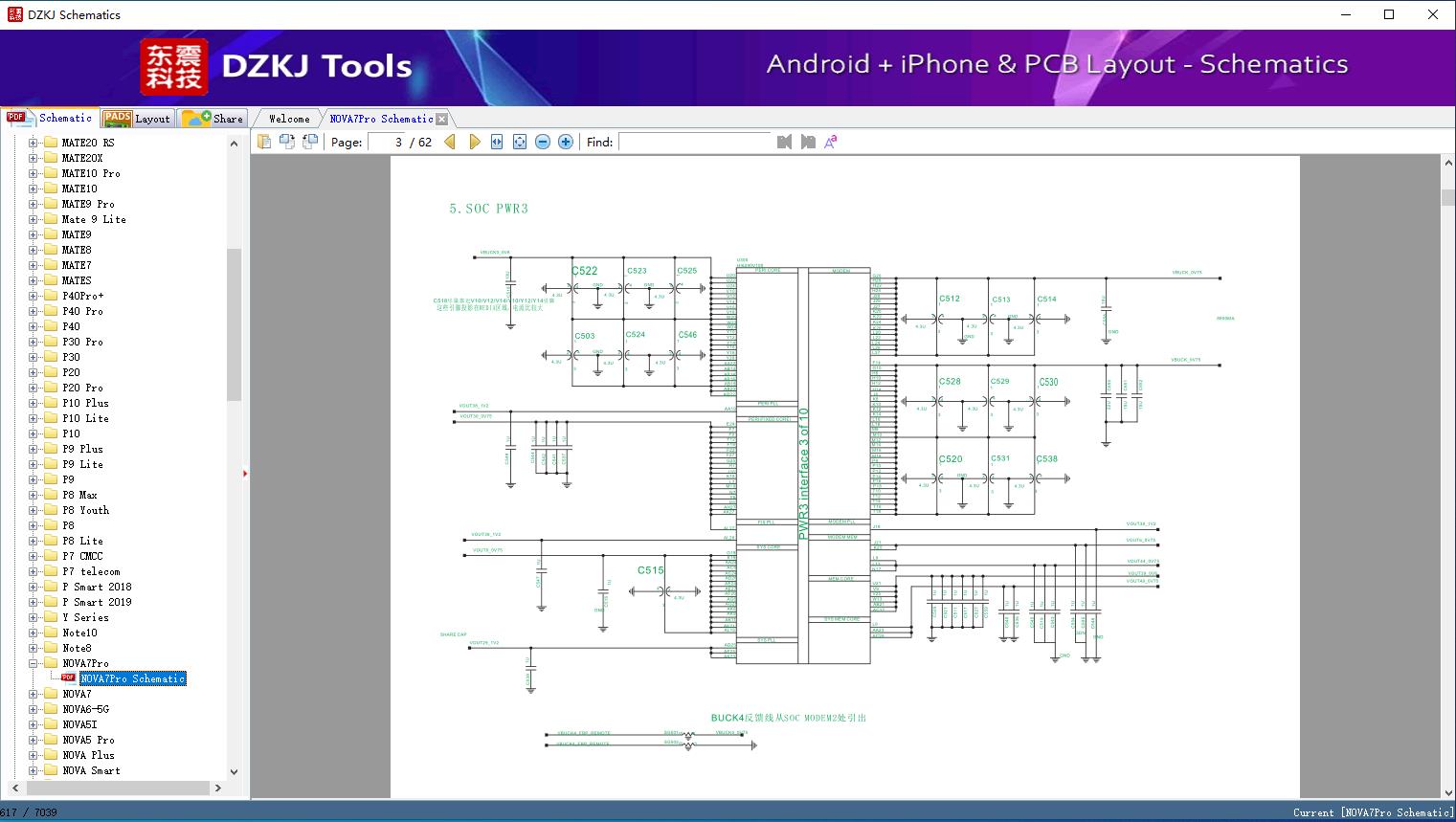This screenshot has height=822, width=1456.
Task: Find previous search result icon
Action: point(784,142)
